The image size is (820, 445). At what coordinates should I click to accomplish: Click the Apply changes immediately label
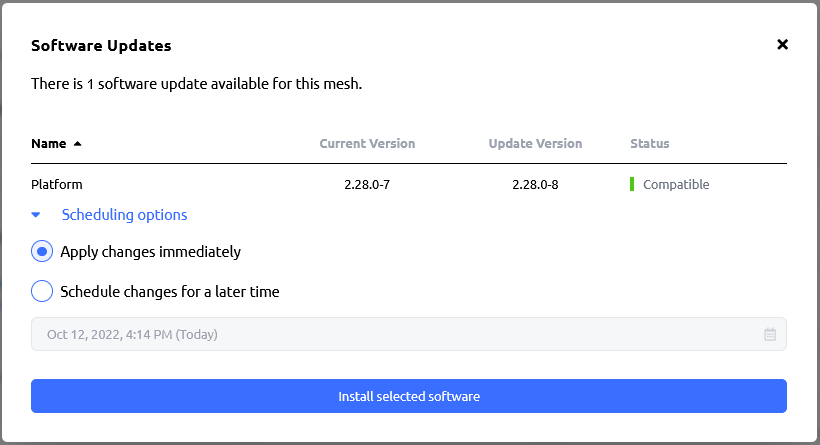click(x=151, y=252)
